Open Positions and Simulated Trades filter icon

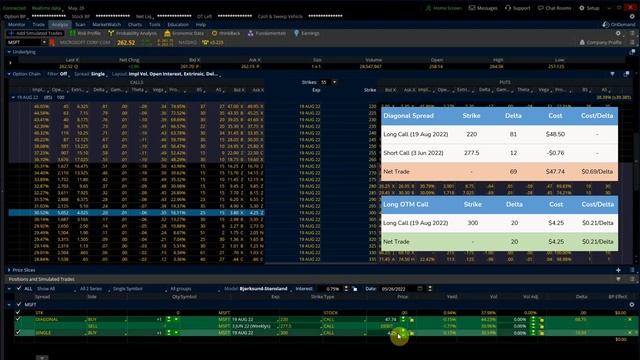(618, 280)
